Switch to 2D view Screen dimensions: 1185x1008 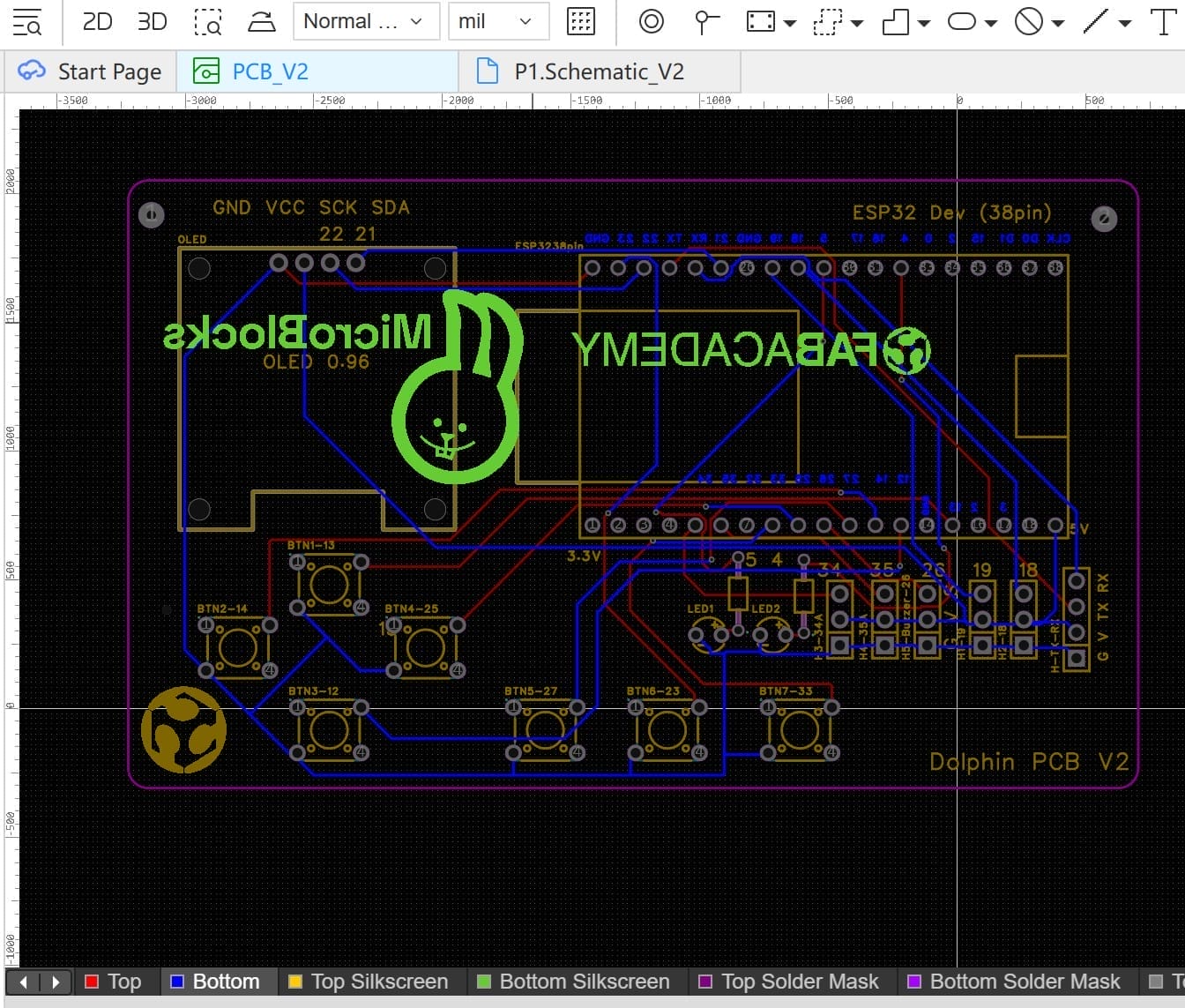click(x=97, y=21)
